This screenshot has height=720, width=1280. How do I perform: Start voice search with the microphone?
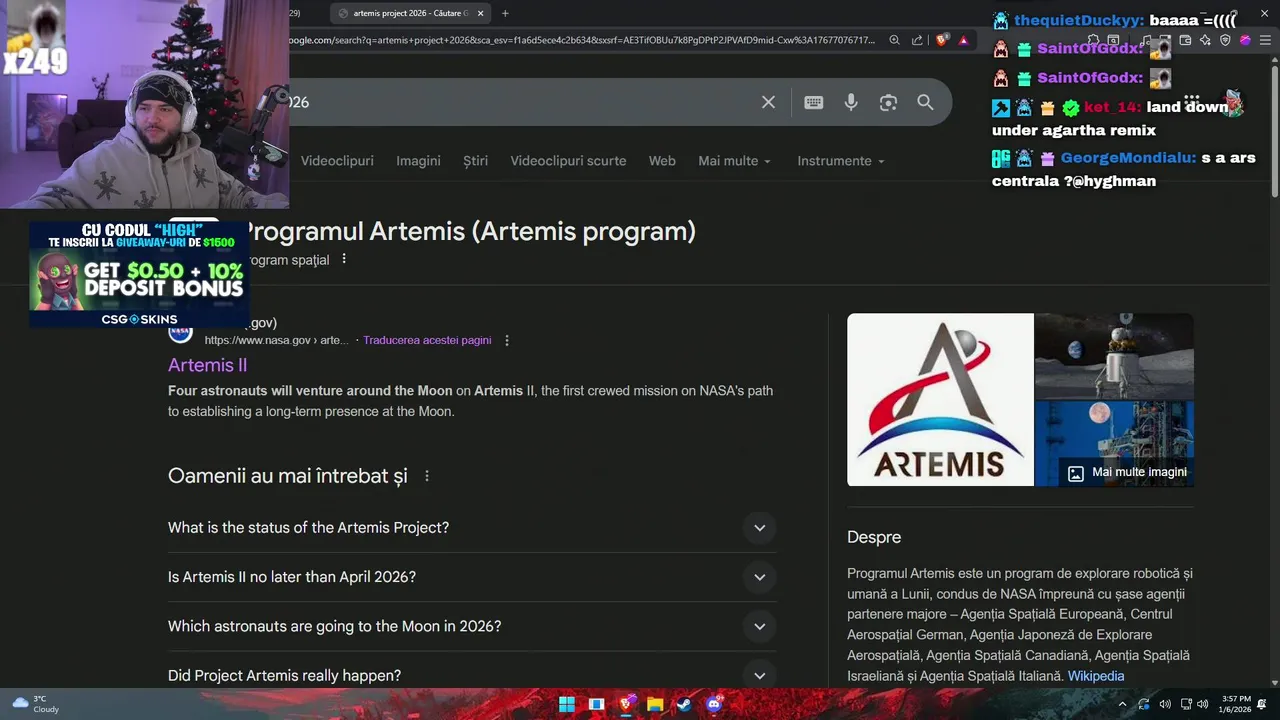[851, 102]
